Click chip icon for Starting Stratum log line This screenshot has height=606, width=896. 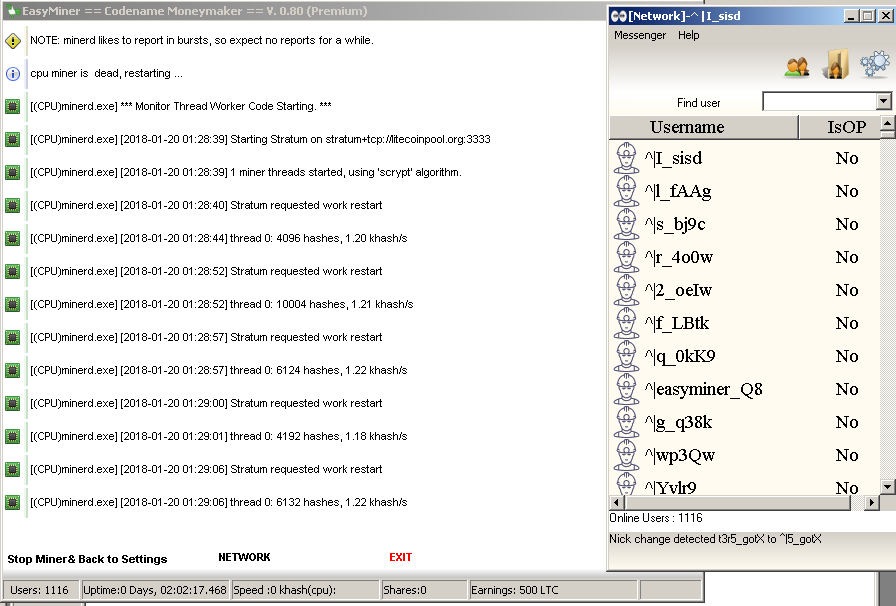(x=12, y=139)
